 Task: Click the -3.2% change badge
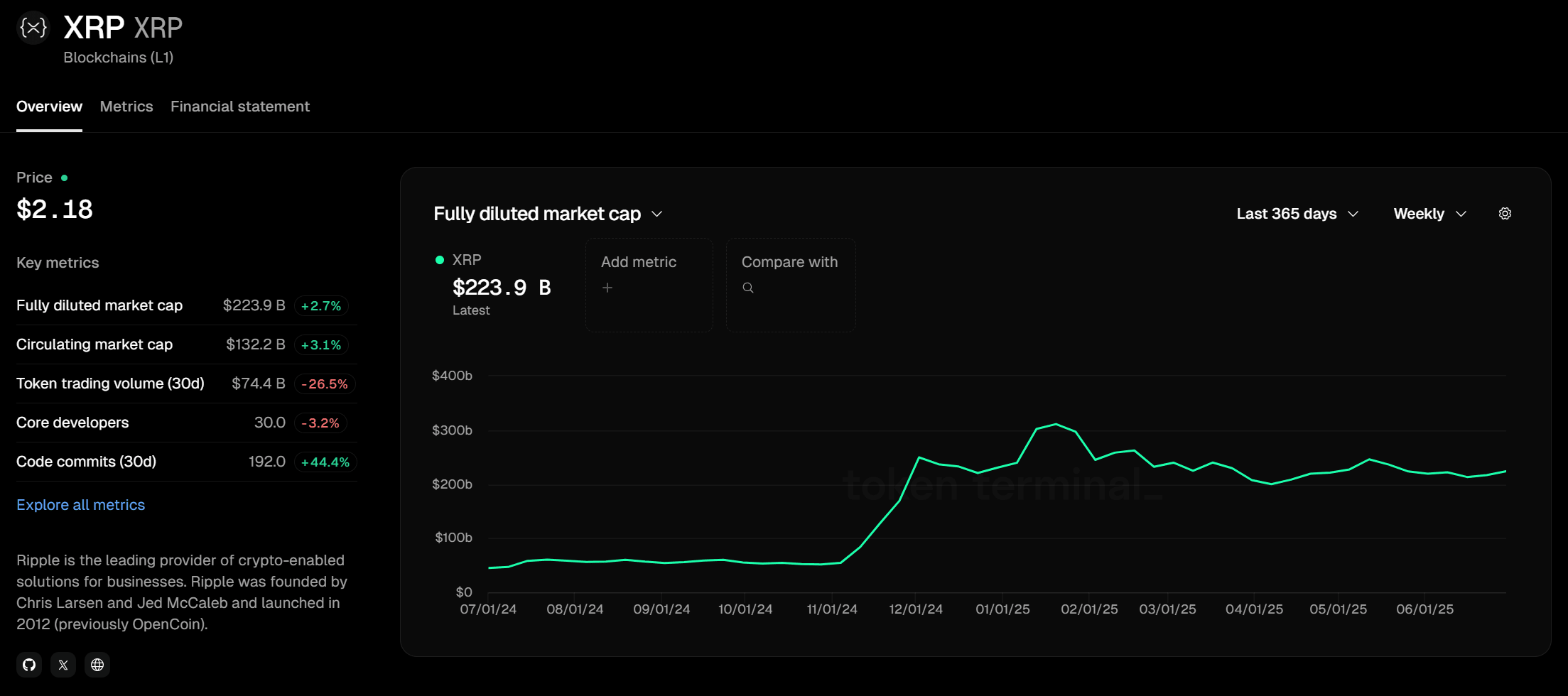(x=320, y=423)
